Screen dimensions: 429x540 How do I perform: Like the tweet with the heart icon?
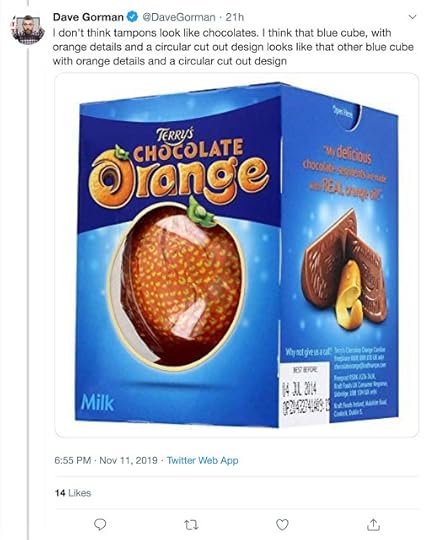pos(282,525)
